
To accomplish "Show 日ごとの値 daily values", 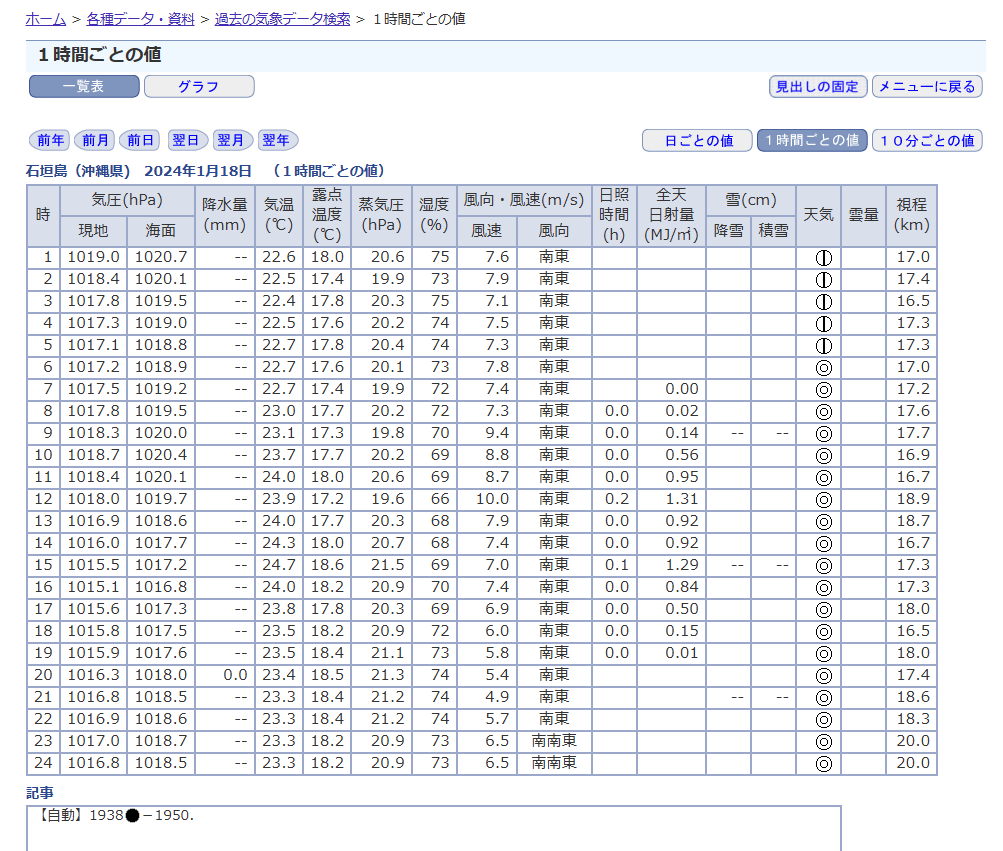I will tap(697, 141).
